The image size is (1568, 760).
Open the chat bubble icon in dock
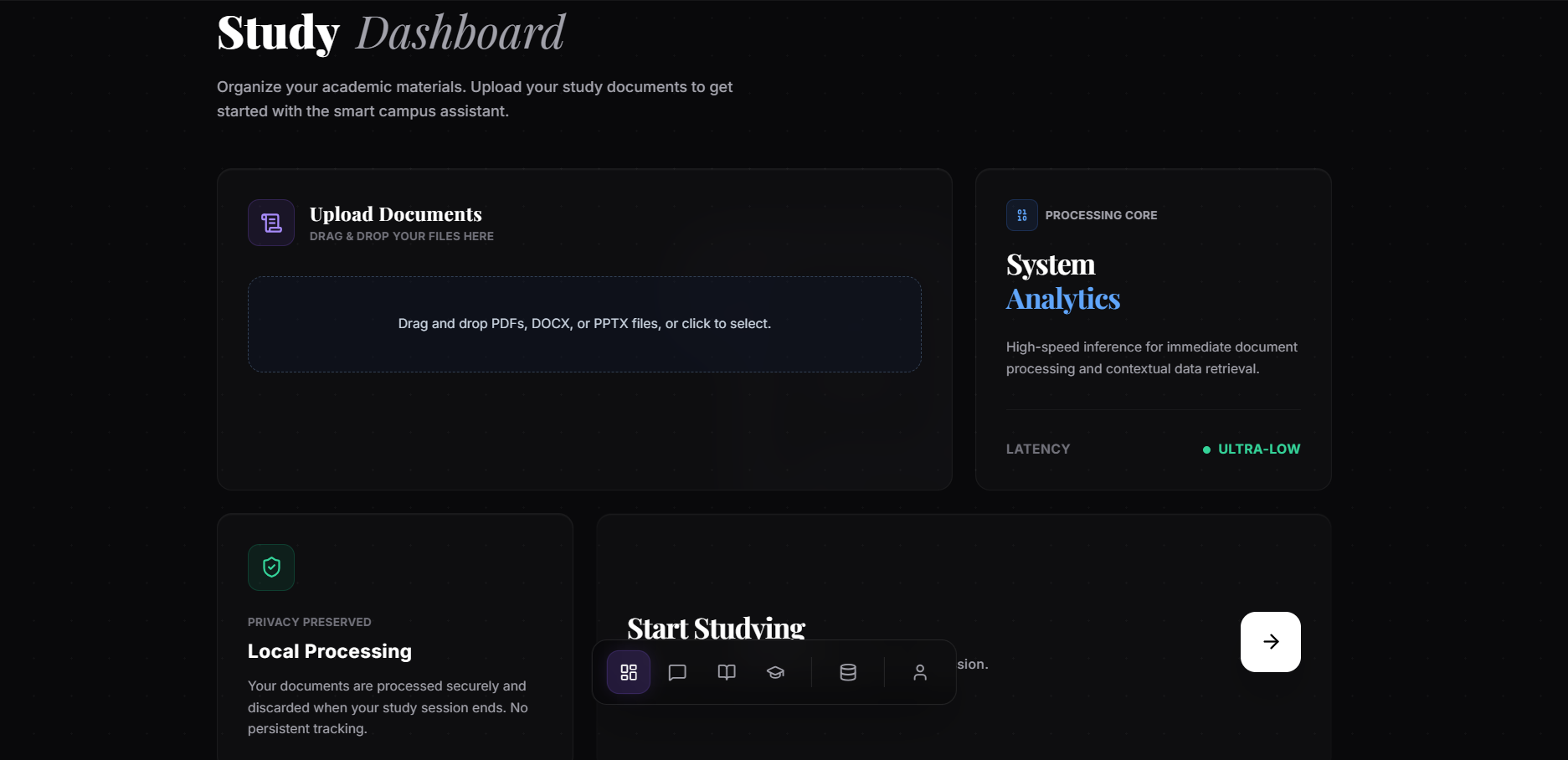677,672
